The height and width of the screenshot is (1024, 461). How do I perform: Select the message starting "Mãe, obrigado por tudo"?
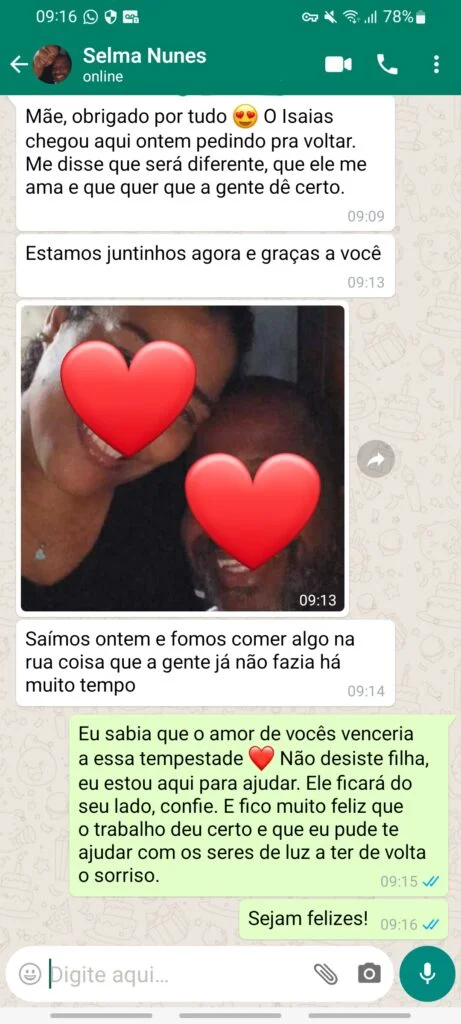coord(205,163)
